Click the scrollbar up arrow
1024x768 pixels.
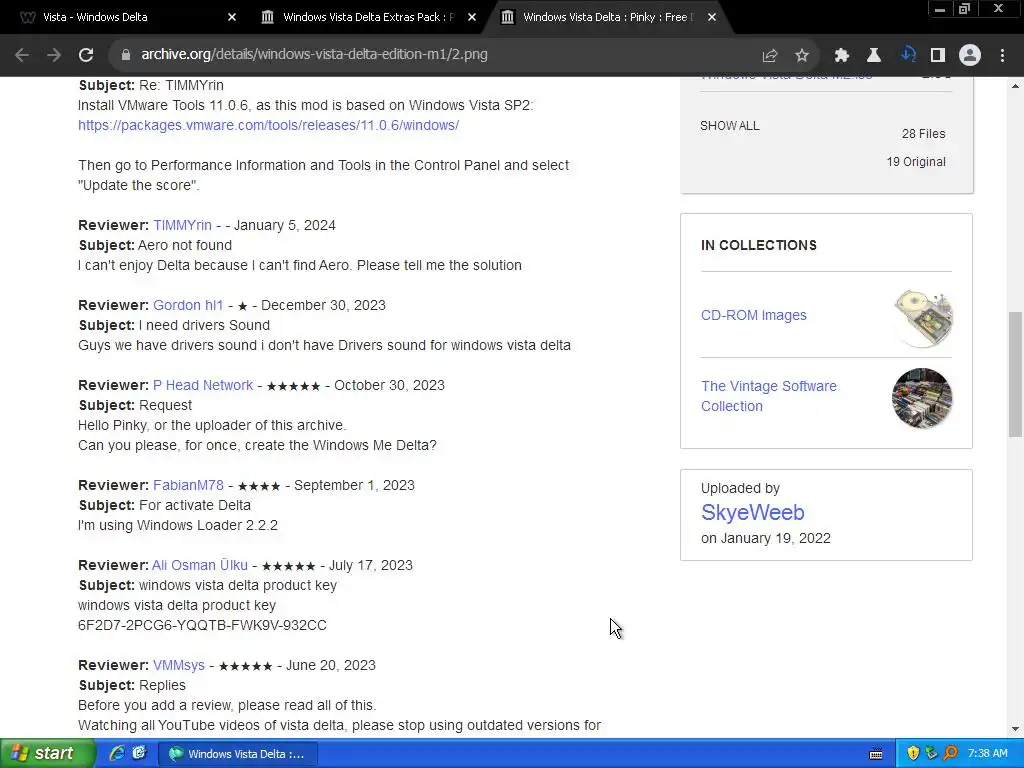coord(1015,86)
